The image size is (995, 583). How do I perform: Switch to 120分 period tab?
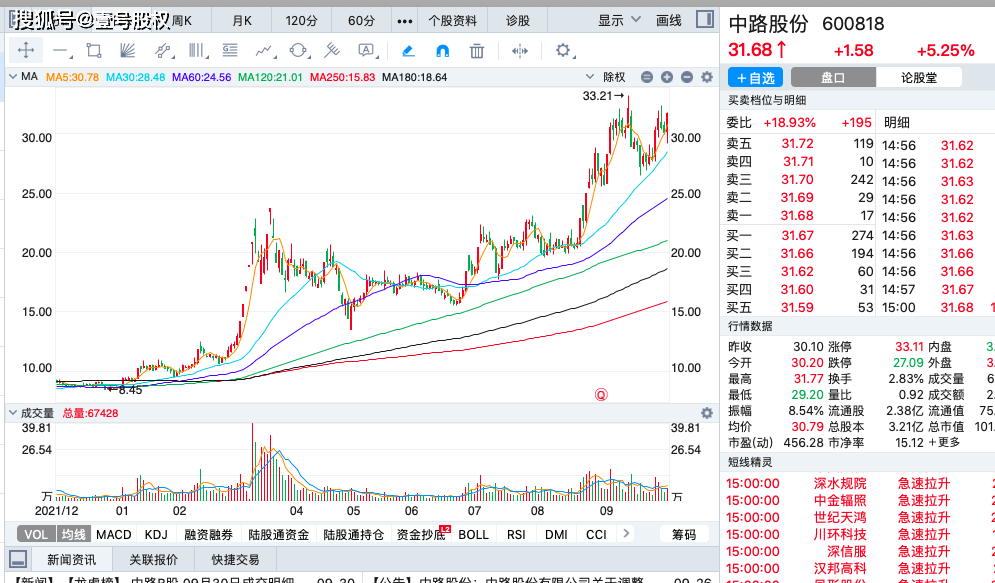click(x=301, y=21)
